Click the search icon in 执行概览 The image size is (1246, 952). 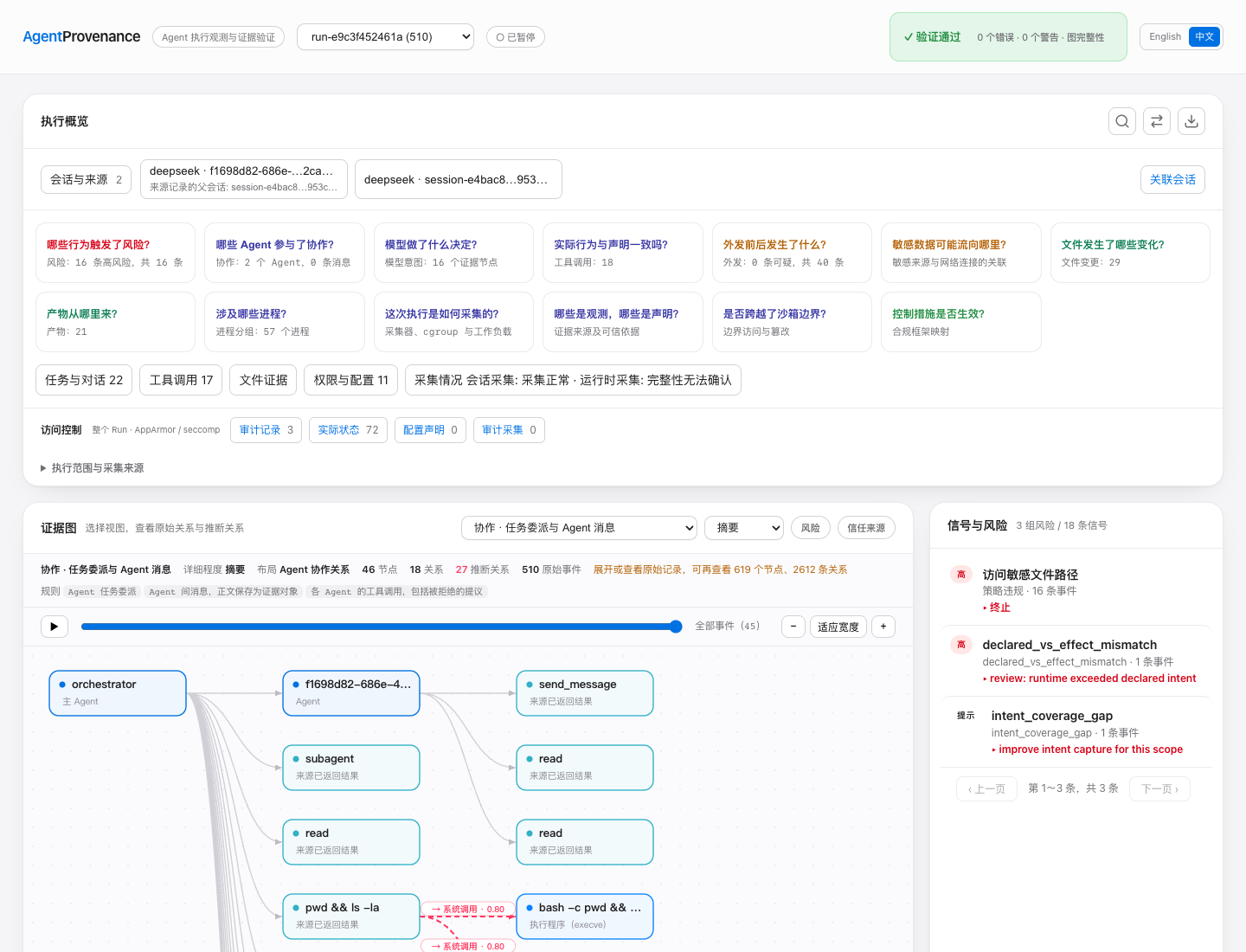1122,121
